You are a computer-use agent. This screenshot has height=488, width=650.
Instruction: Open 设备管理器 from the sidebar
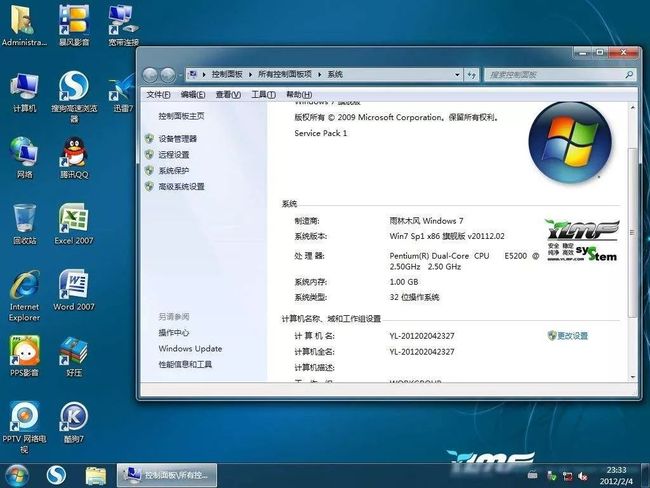pos(177,139)
